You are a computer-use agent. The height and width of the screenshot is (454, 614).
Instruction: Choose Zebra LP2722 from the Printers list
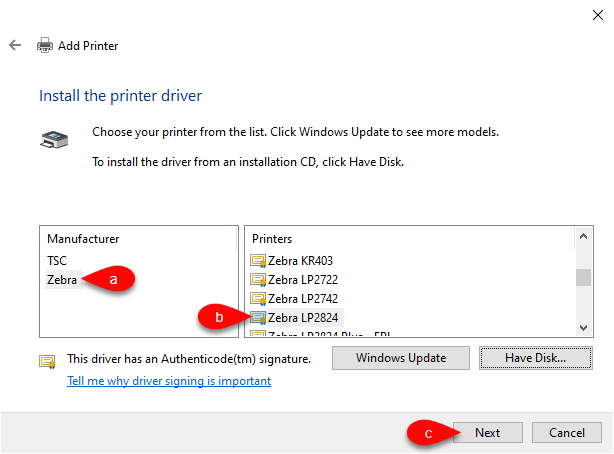[x=303, y=280]
